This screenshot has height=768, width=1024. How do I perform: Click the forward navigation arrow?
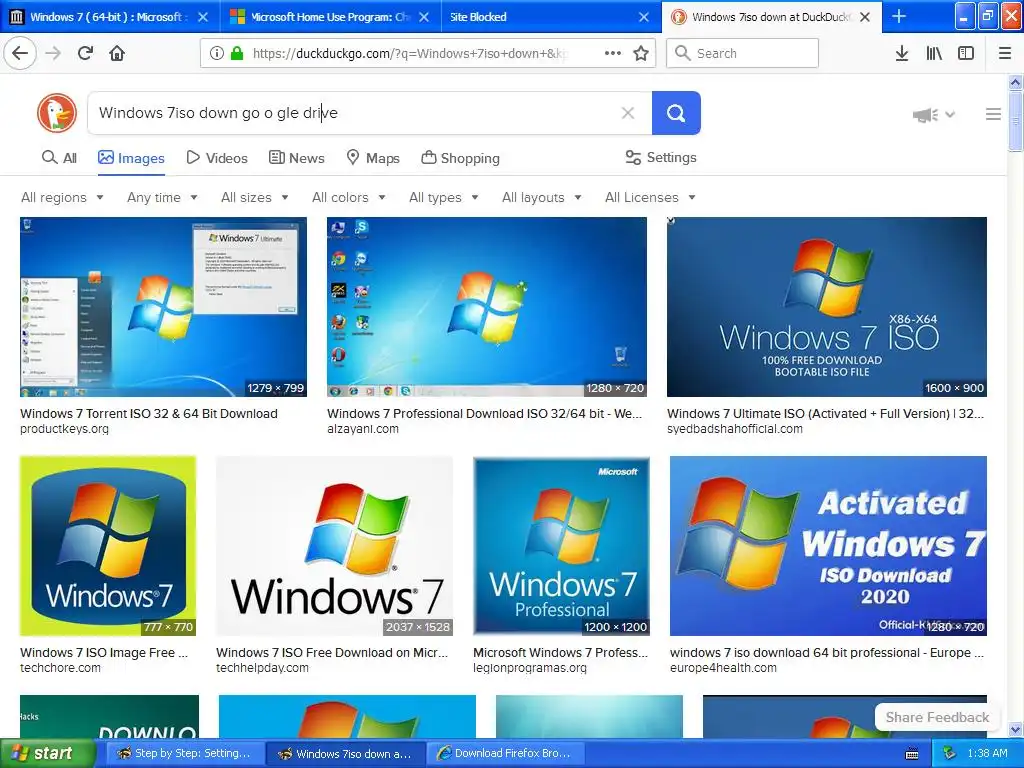coord(53,53)
